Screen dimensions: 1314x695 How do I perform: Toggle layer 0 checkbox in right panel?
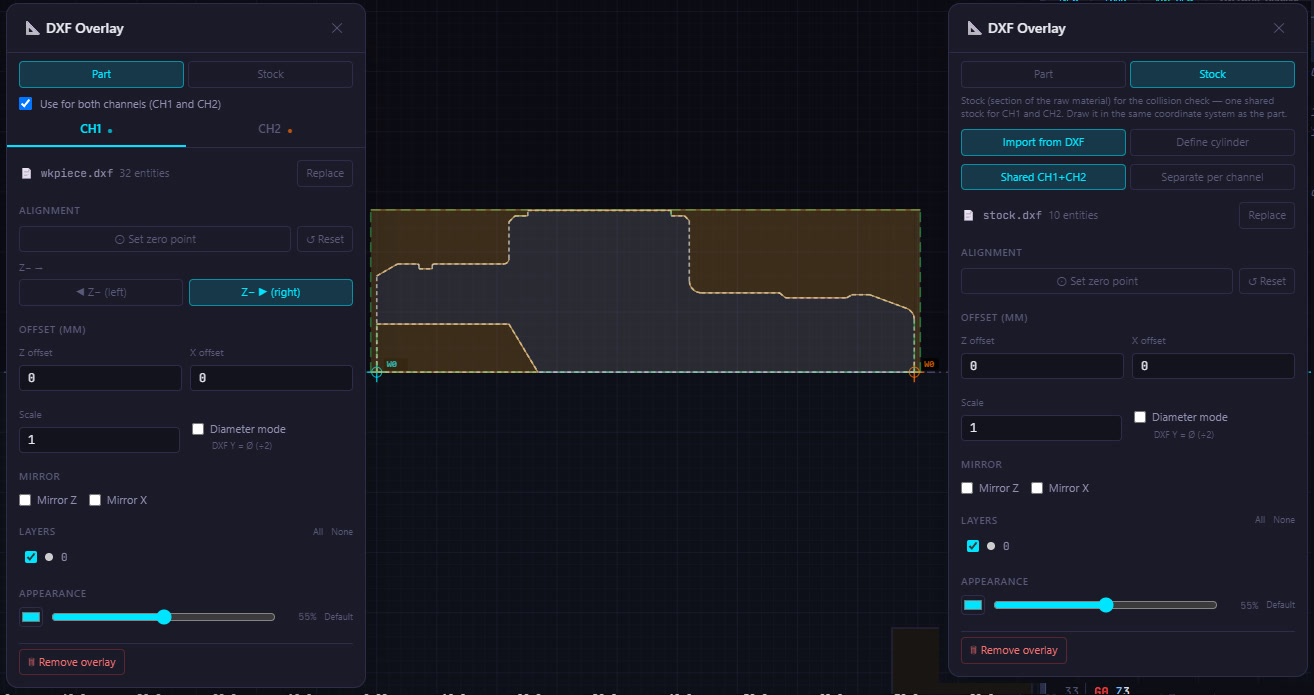click(x=973, y=546)
